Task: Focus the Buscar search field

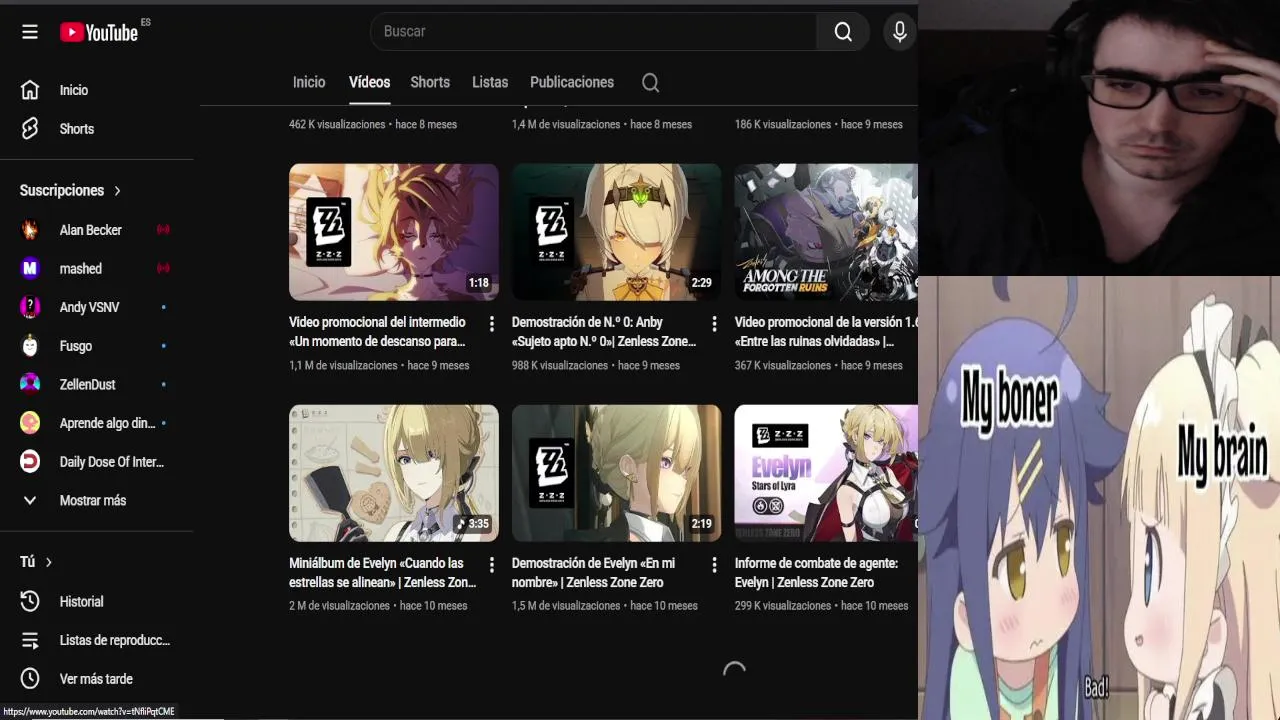Action: point(593,32)
